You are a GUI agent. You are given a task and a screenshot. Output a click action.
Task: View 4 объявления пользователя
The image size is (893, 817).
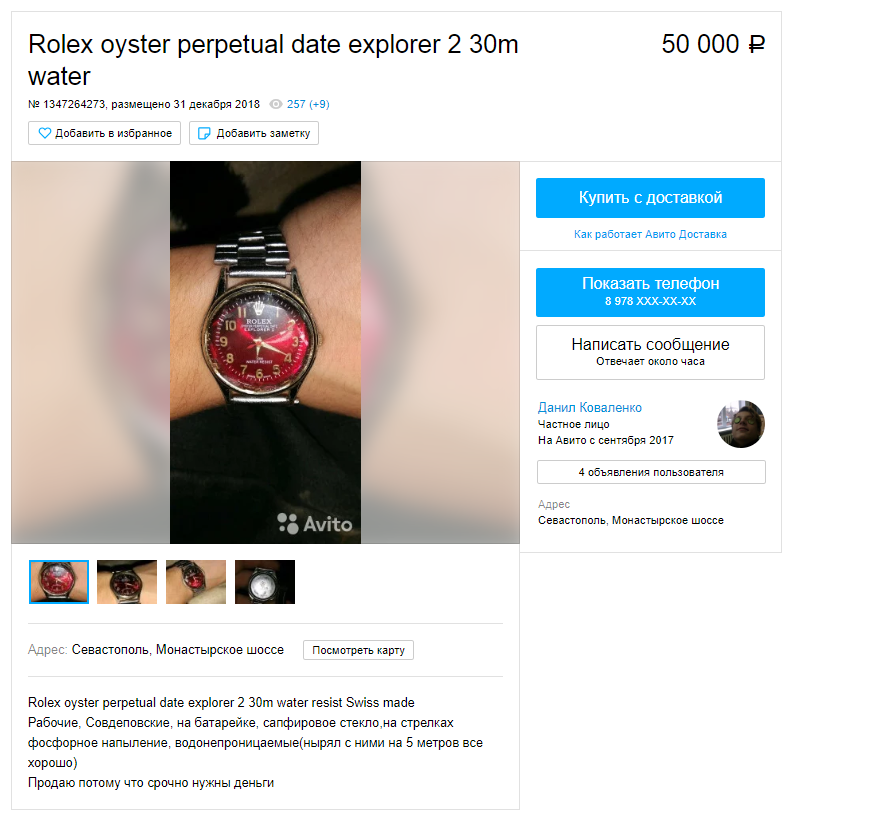651,472
